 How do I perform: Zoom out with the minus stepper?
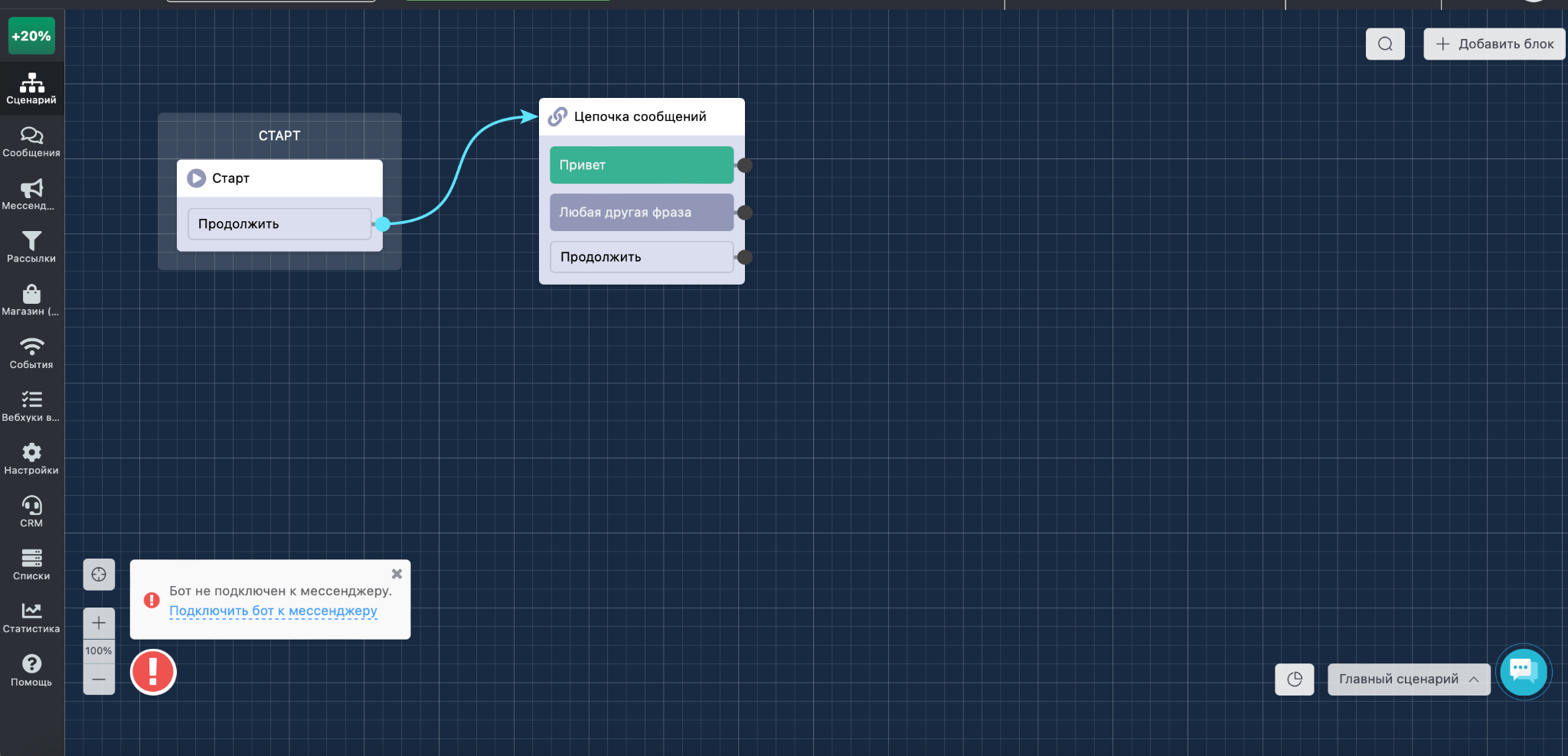click(x=99, y=679)
